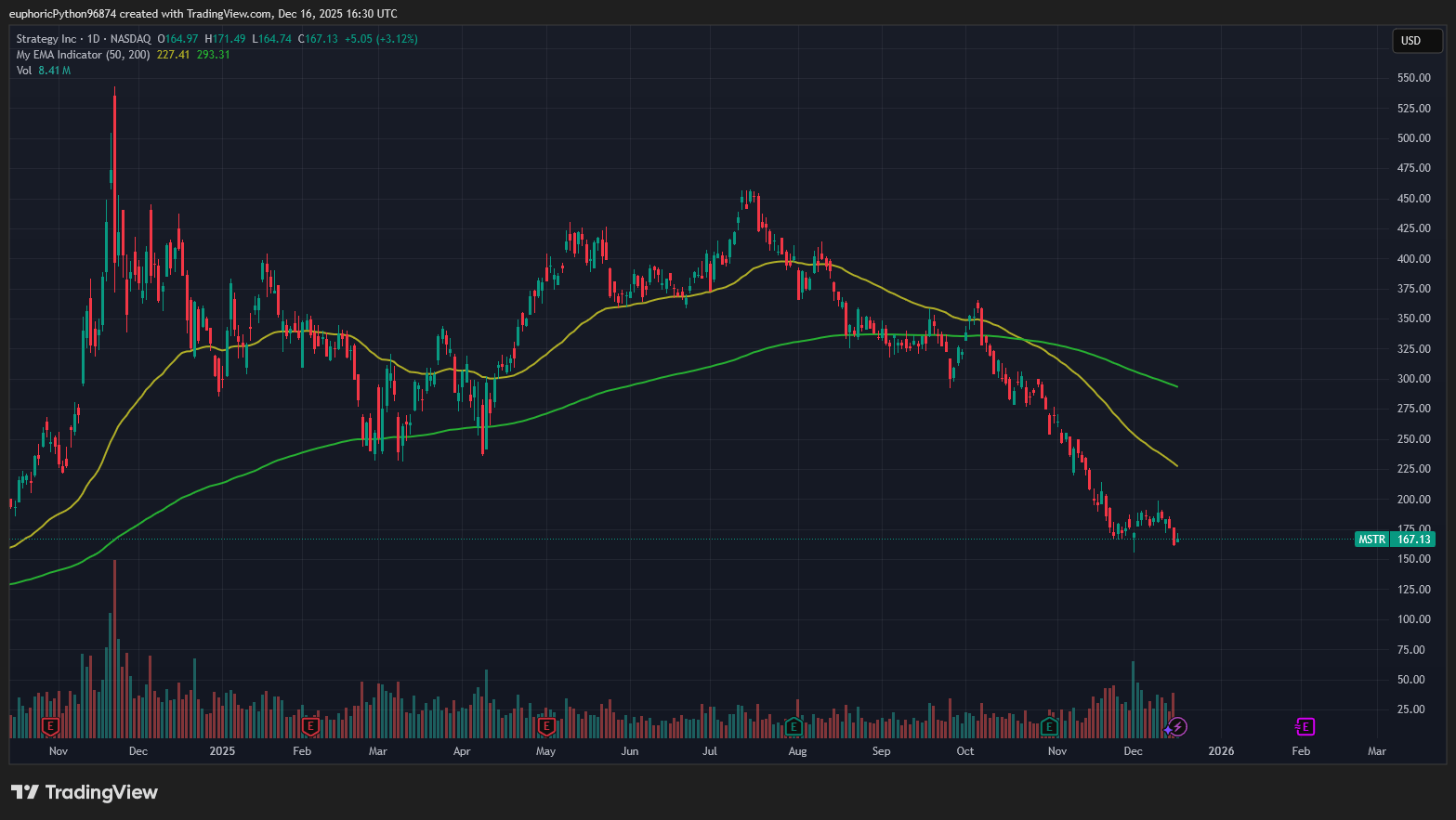Viewport: 1456px width, 820px height.
Task: Open the 1D interval selector in legend
Action: coord(93,39)
